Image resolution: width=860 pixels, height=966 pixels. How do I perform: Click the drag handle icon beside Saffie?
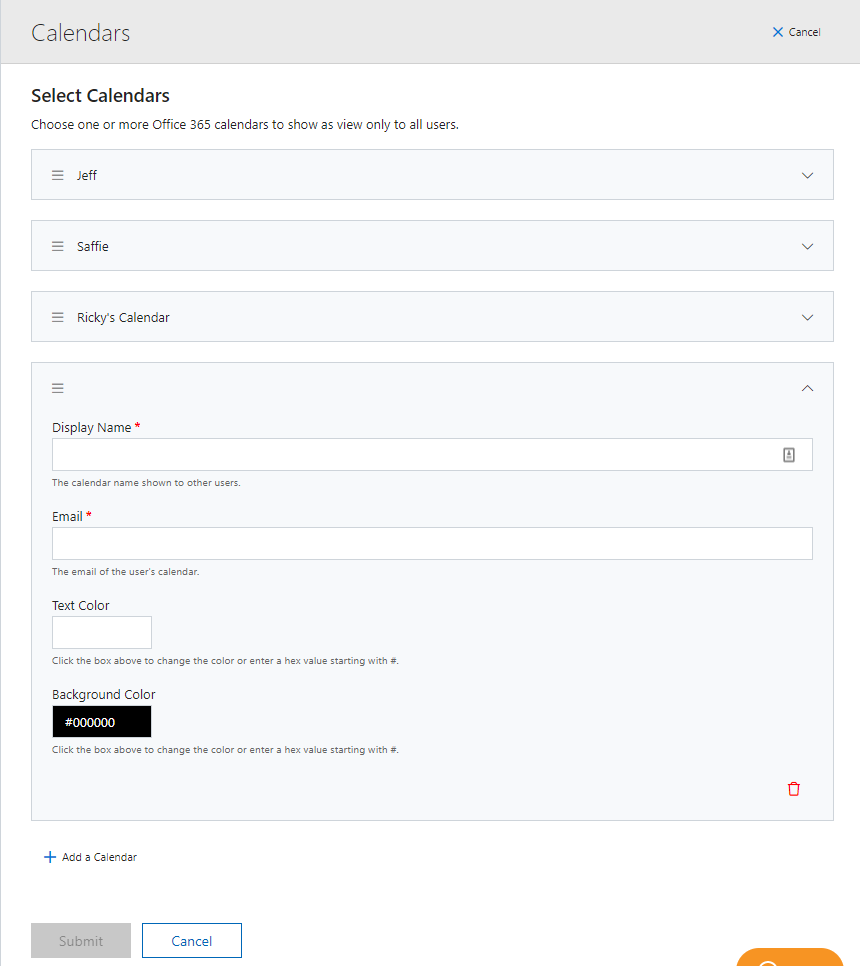[57, 246]
